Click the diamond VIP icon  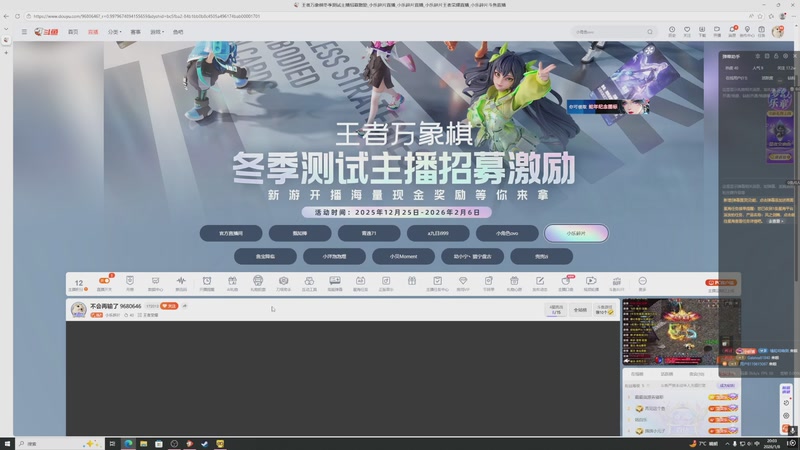463,281
